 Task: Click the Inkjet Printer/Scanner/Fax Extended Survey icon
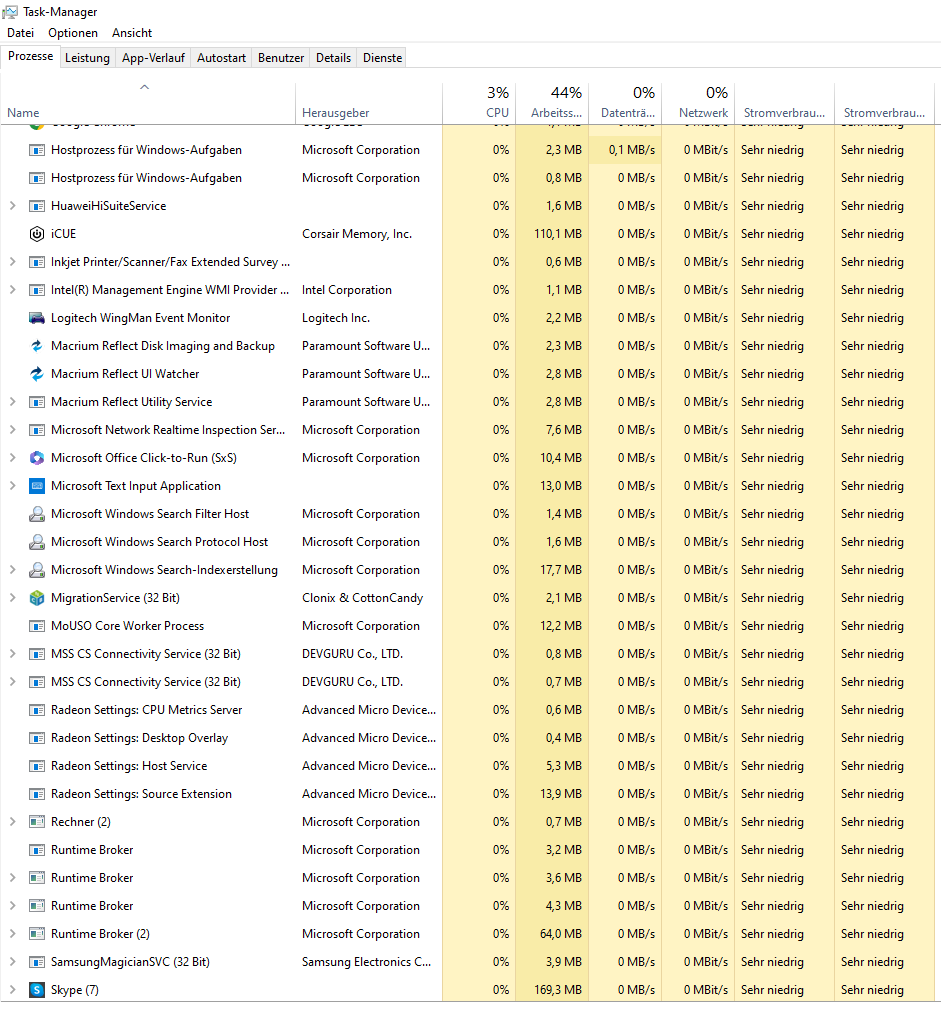pyautogui.click(x=37, y=262)
